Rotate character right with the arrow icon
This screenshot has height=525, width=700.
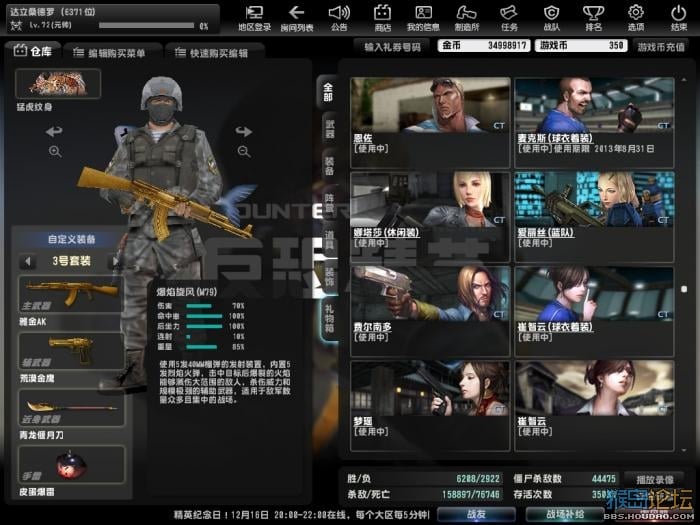(x=244, y=131)
